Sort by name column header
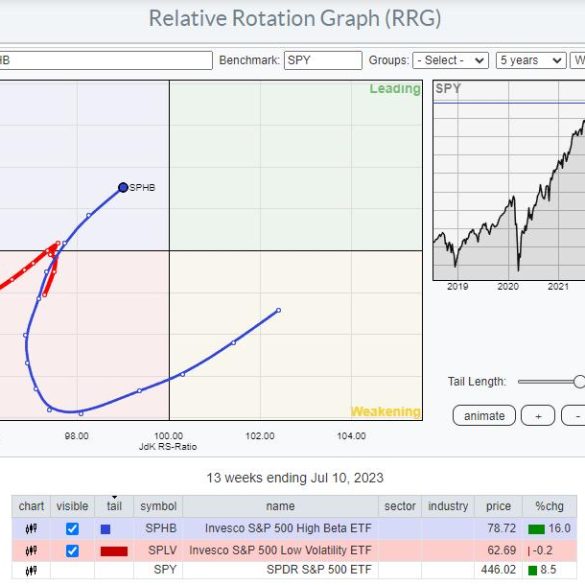Image resolution: width=585 pixels, height=585 pixels. coord(281,506)
